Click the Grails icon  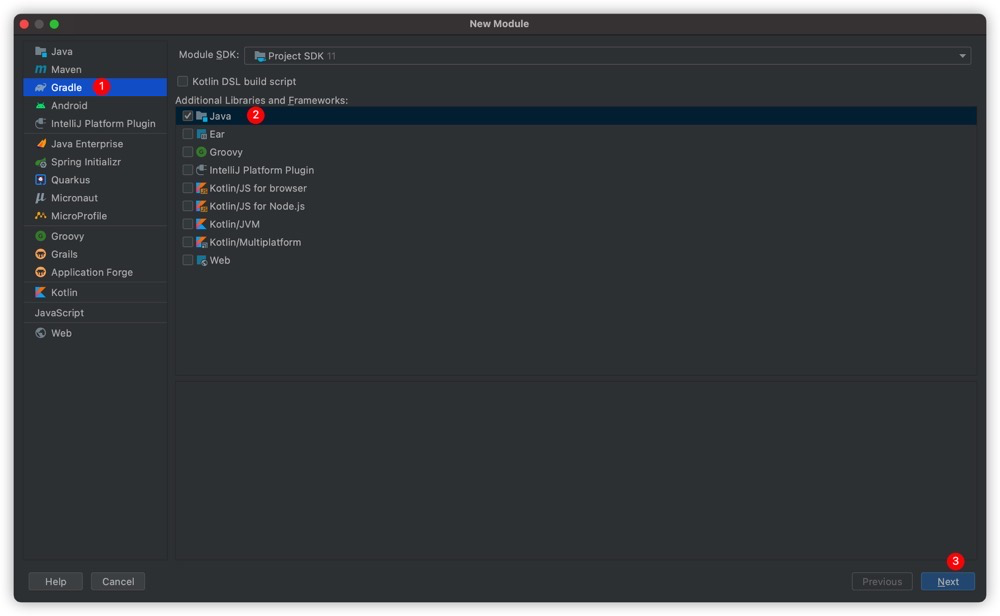(41, 254)
